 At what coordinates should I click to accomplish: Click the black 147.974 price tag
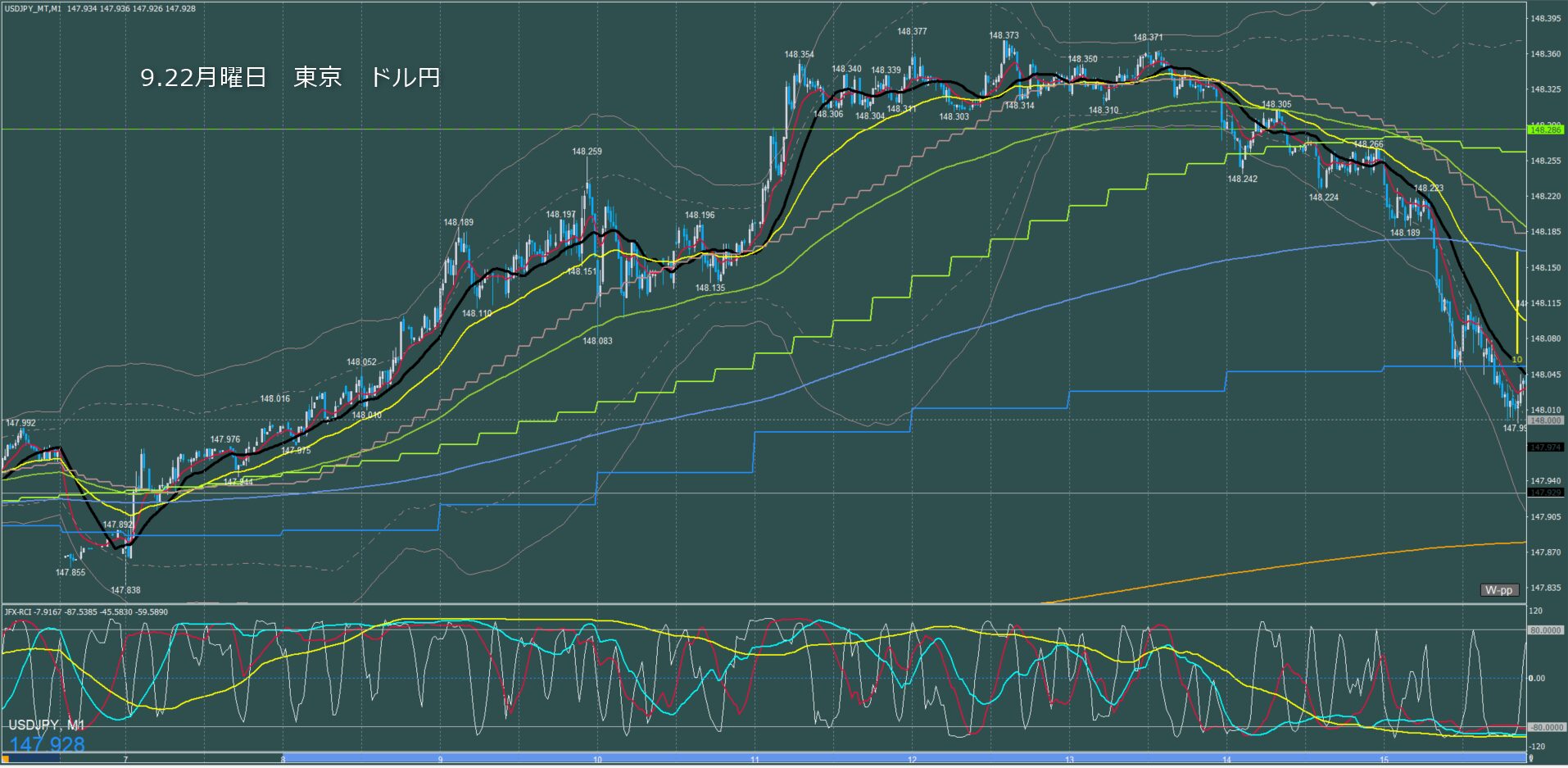coord(1545,448)
